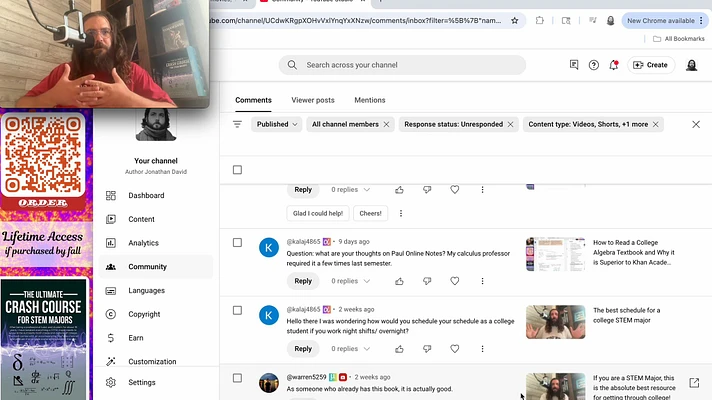Open Customization in the sidebar

156,361
